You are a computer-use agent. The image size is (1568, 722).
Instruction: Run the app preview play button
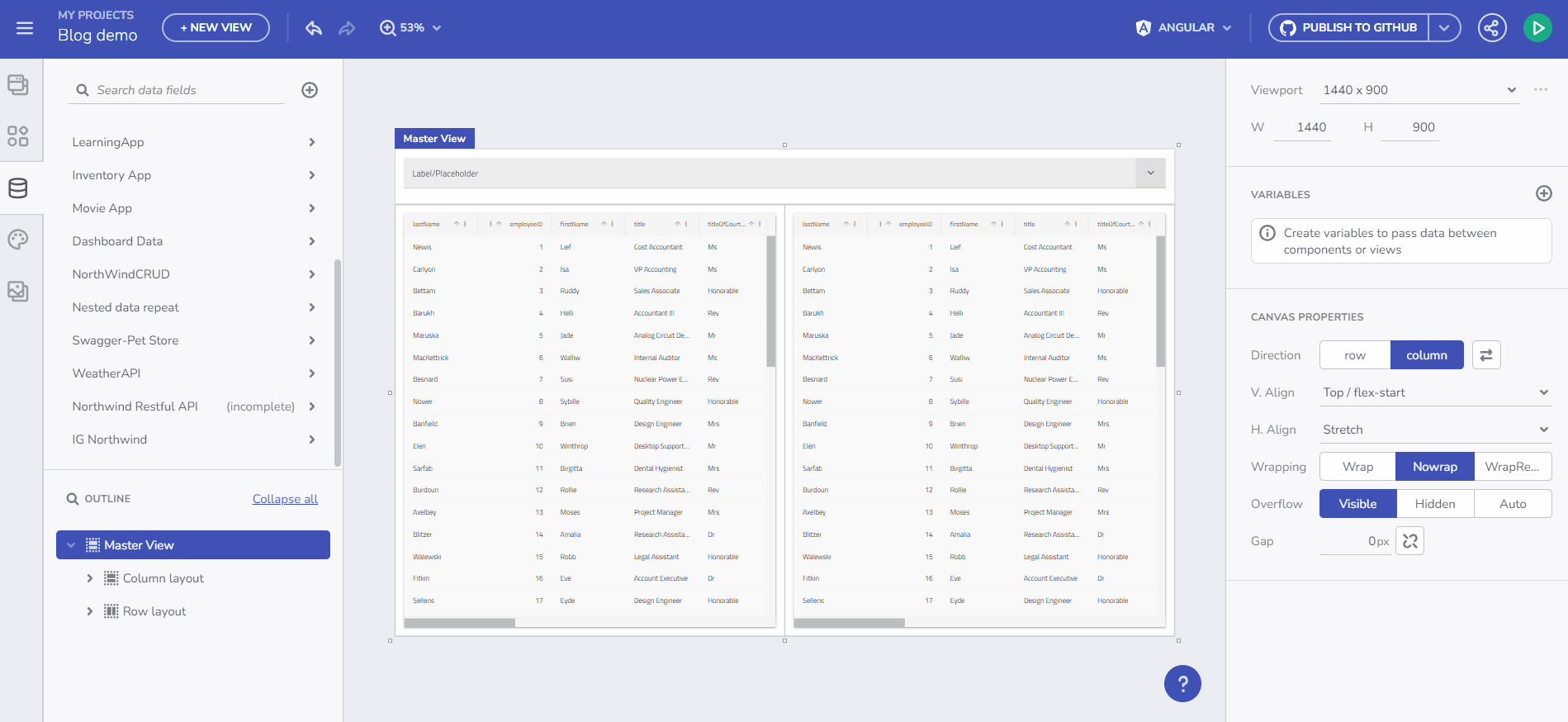[x=1537, y=28]
